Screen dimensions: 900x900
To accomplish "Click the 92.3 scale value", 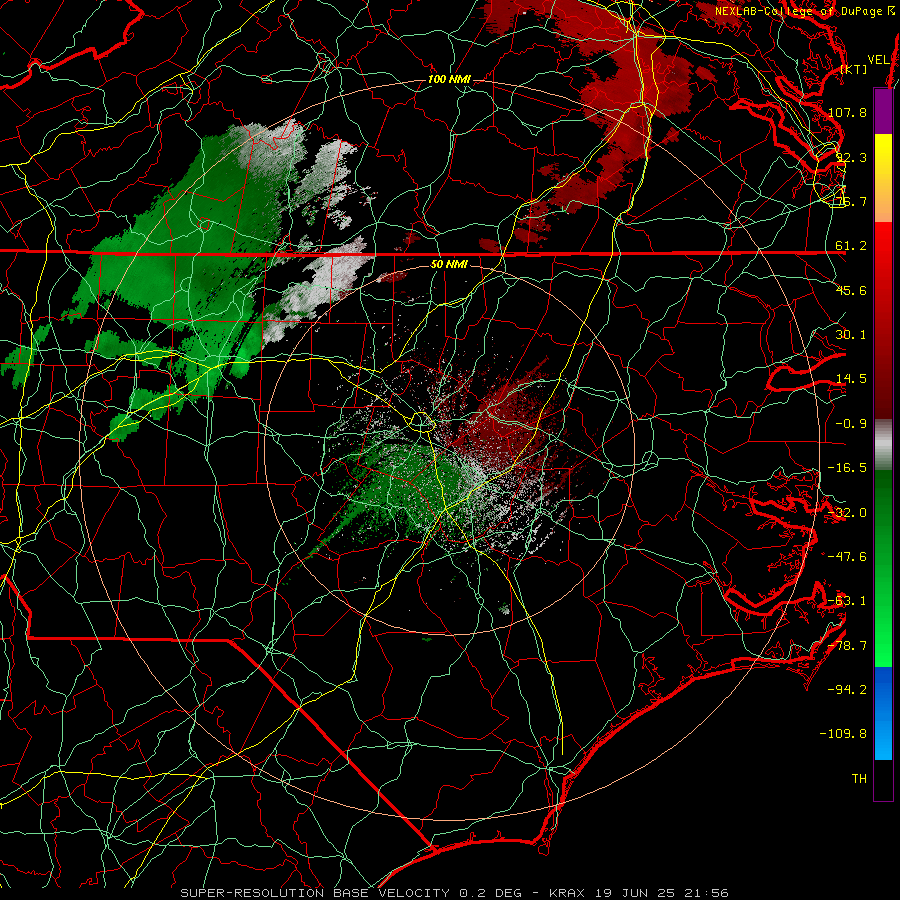I will click(851, 157).
